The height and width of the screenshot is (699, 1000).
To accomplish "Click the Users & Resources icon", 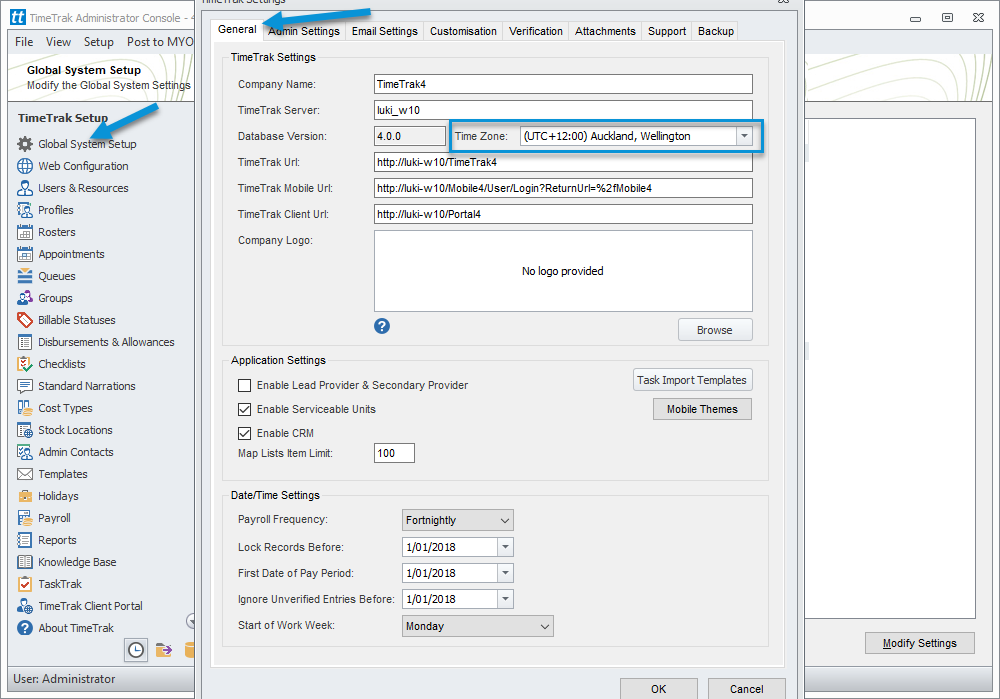I will 25,188.
